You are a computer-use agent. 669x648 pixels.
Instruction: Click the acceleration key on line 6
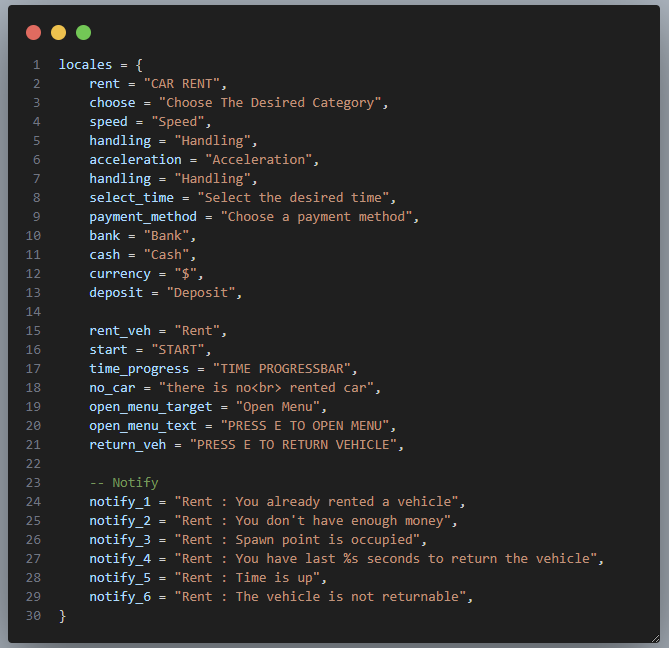[x=135, y=160]
